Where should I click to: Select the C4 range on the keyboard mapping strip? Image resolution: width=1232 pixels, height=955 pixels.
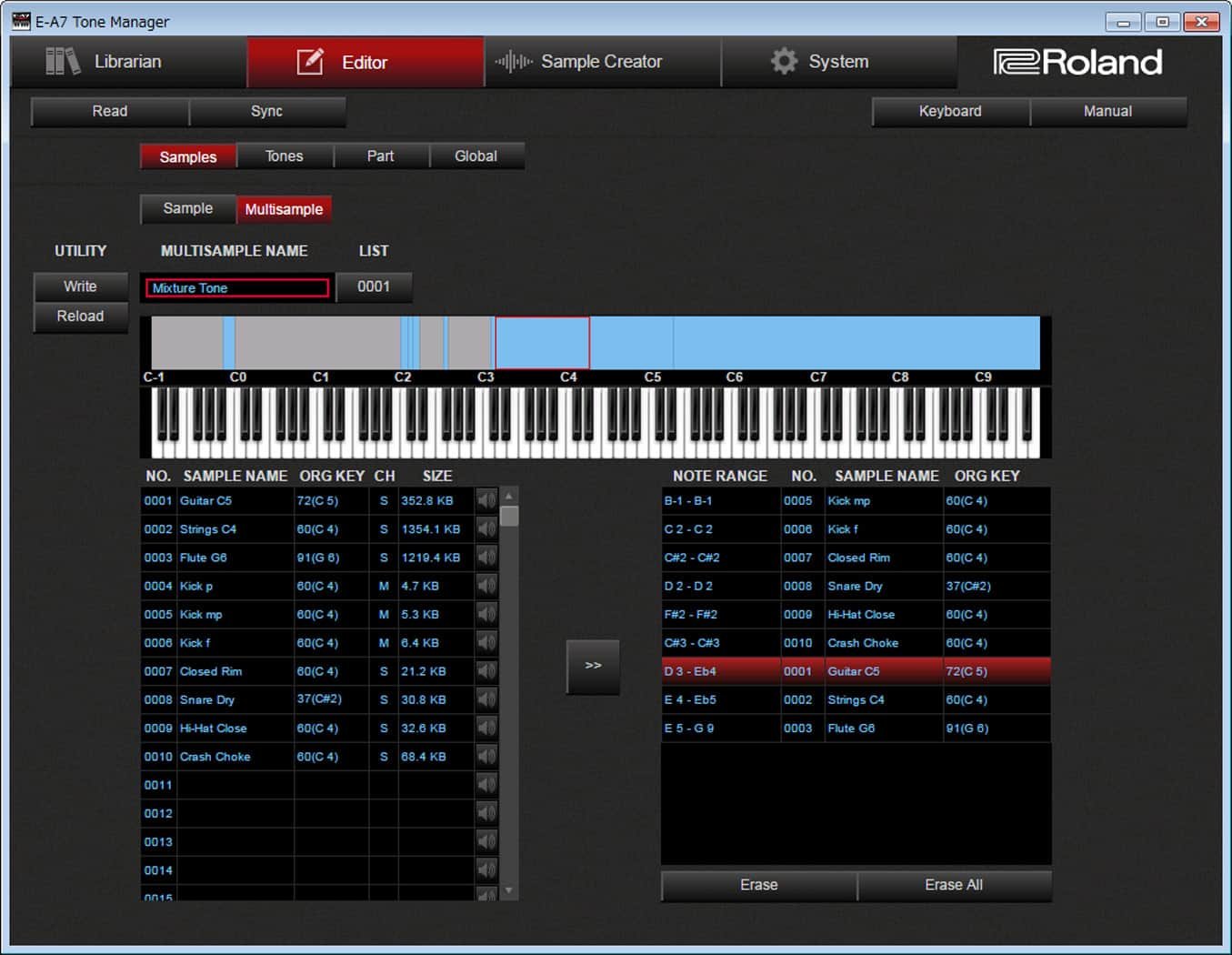tap(543, 343)
